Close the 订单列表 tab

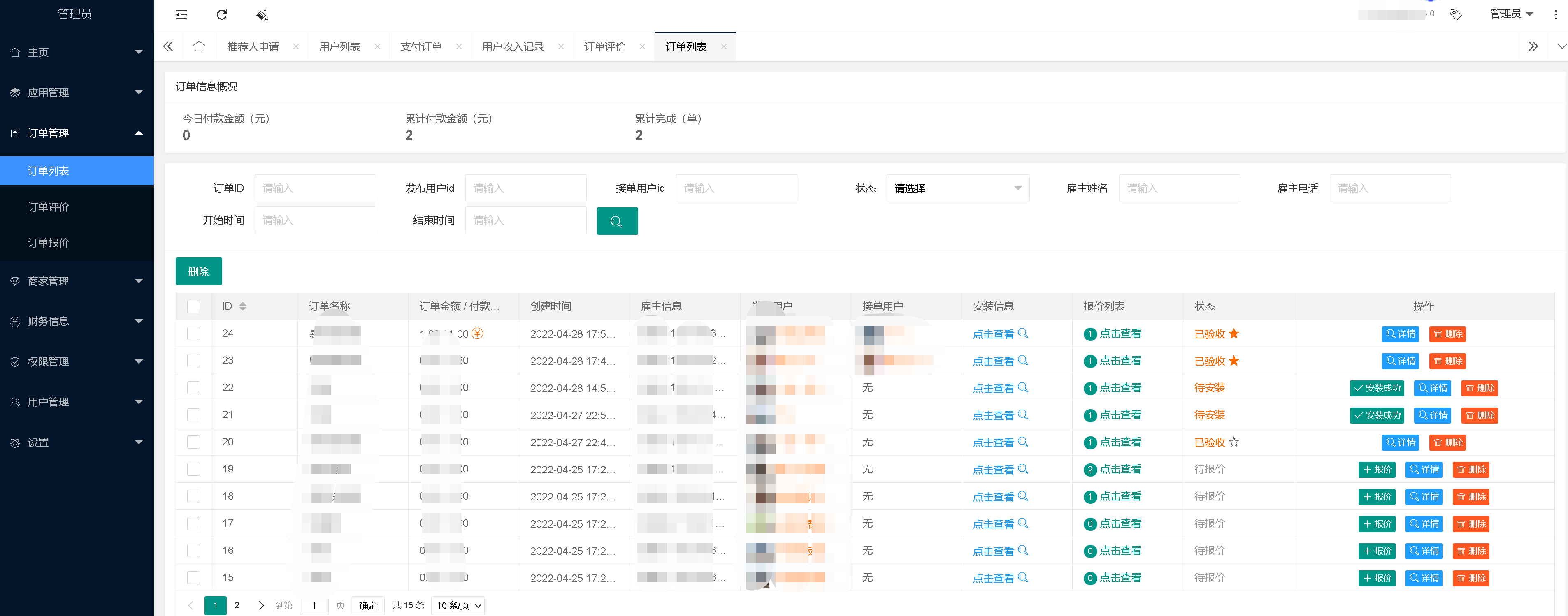coord(724,47)
